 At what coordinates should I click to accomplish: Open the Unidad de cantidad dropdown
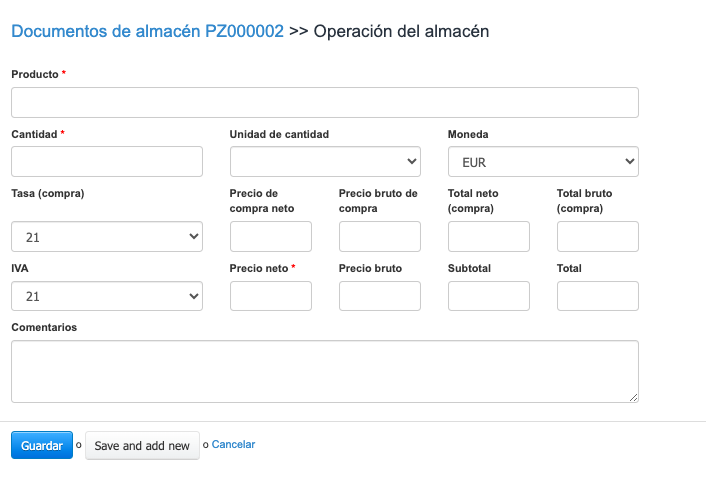325,161
